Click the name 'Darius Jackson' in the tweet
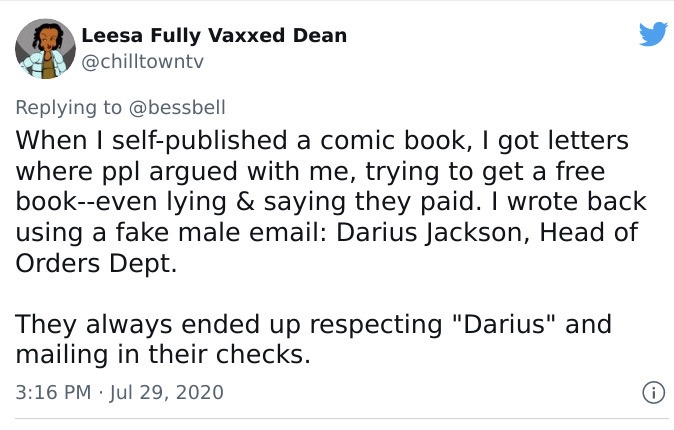Image resolution: width=674 pixels, height=430 pixels. pos(432,233)
